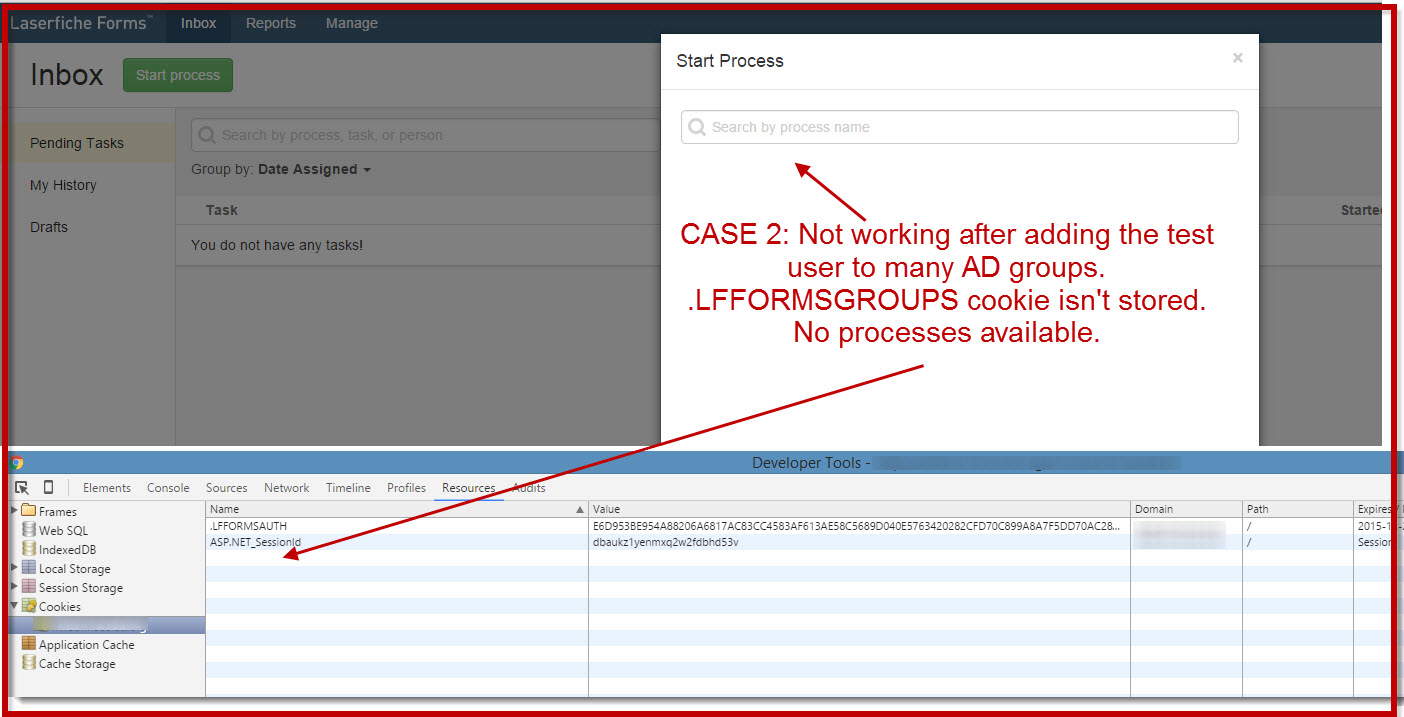This screenshot has width=1404, height=717.
Task: Collapse the Cookies tree node
Action: point(14,606)
